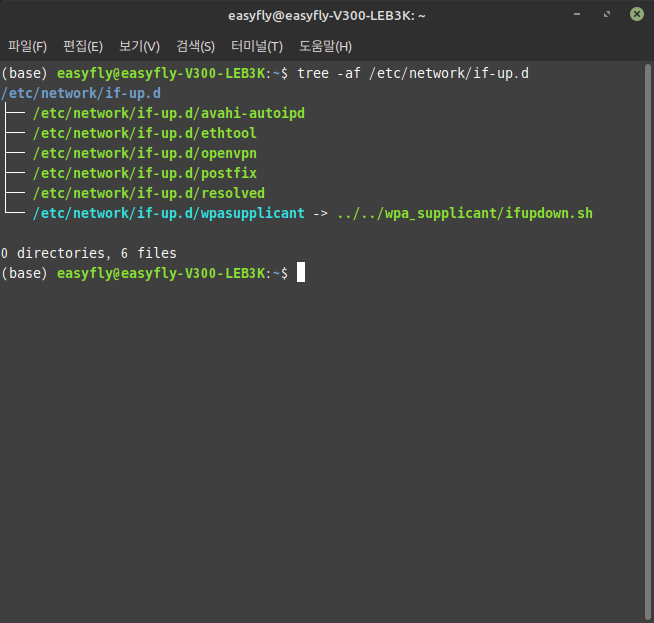Click the avahi-autoipd path line

tap(169, 113)
